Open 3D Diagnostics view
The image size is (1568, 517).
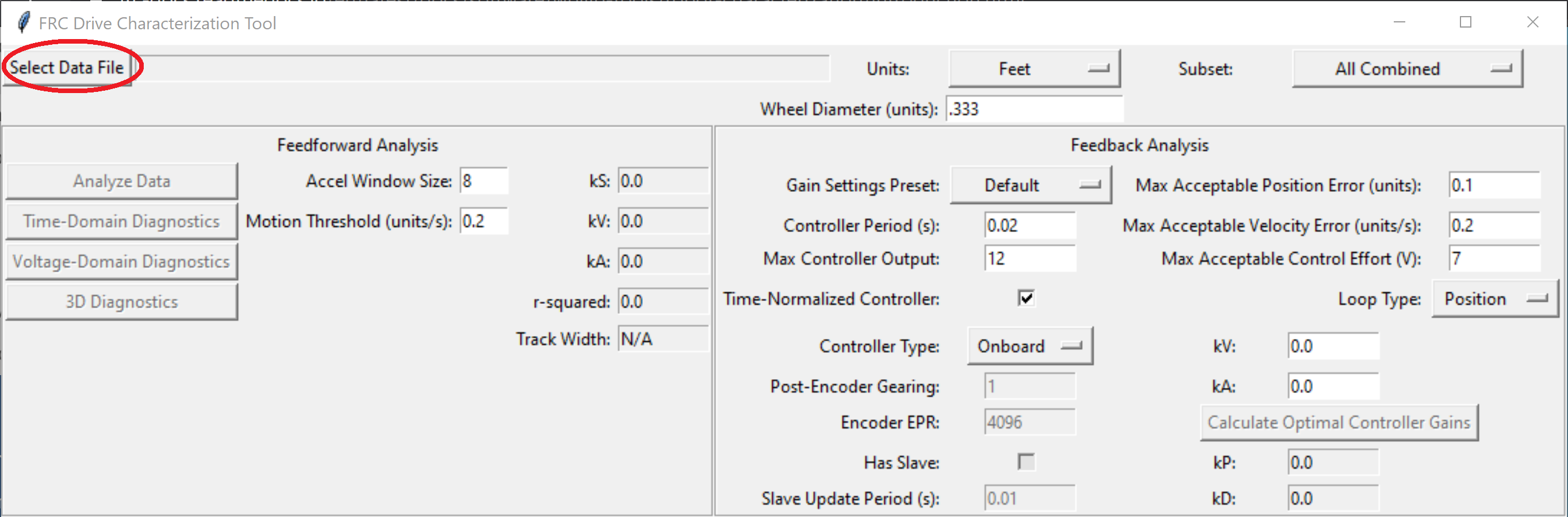click(121, 301)
